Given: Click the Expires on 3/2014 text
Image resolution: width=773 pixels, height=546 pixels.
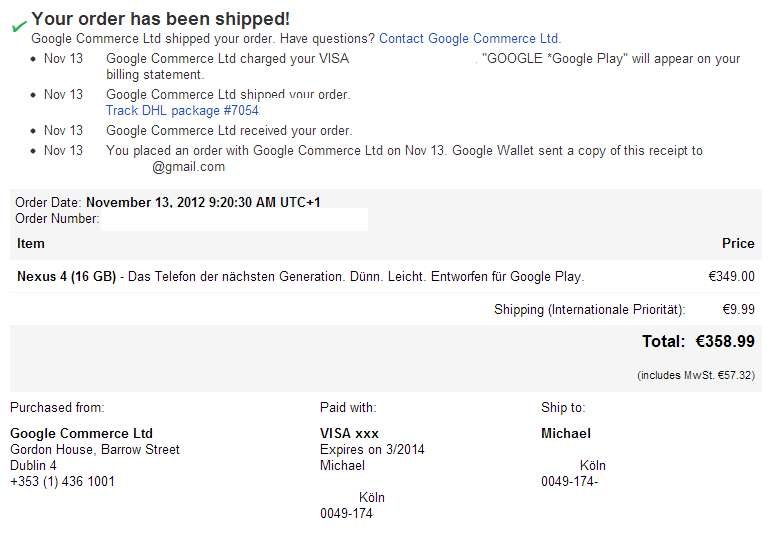Looking at the screenshot, I should [372, 449].
